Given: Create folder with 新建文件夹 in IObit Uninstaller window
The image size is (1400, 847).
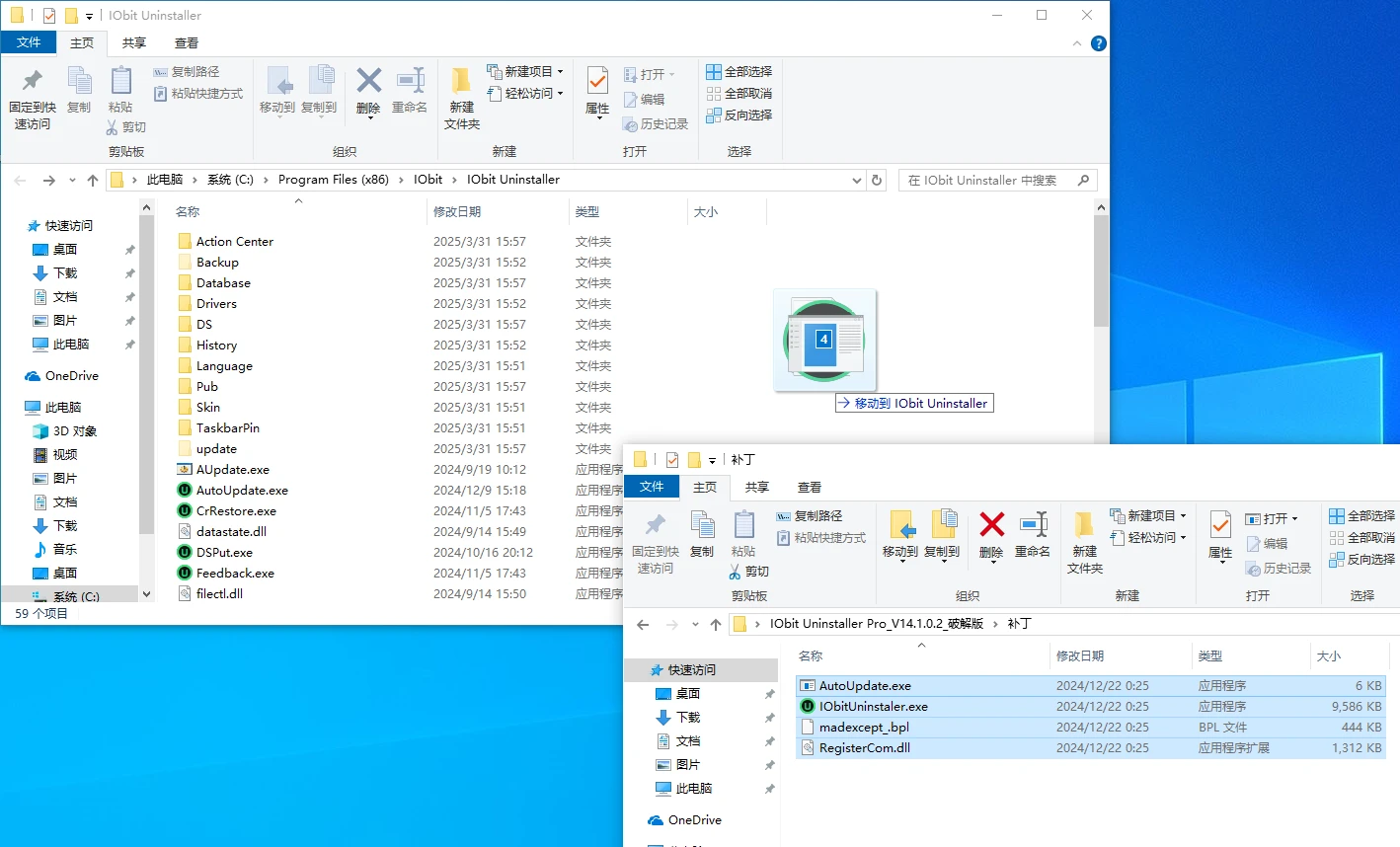Looking at the screenshot, I should point(462,99).
